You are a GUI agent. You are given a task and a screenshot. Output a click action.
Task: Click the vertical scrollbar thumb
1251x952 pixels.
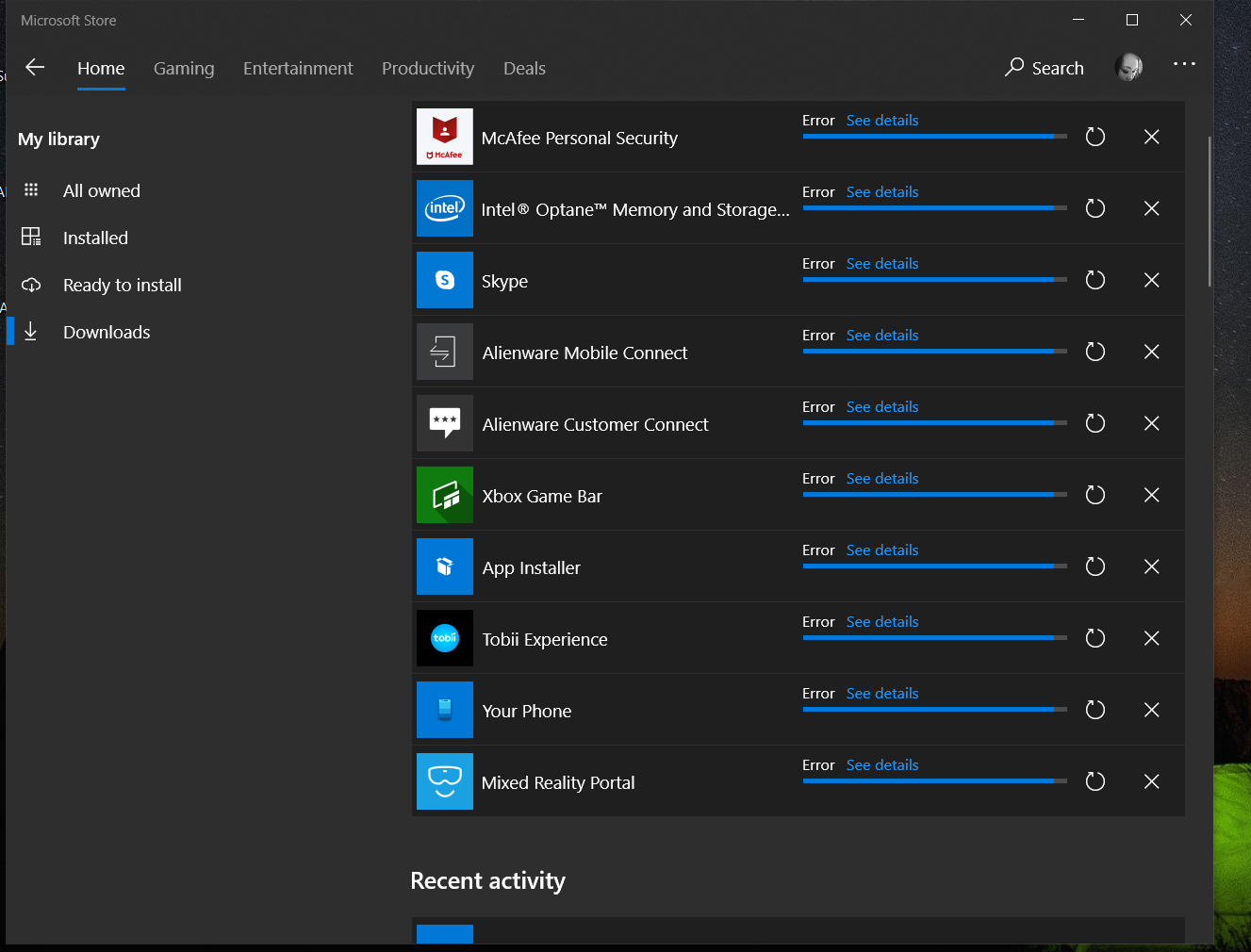click(x=1210, y=212)
